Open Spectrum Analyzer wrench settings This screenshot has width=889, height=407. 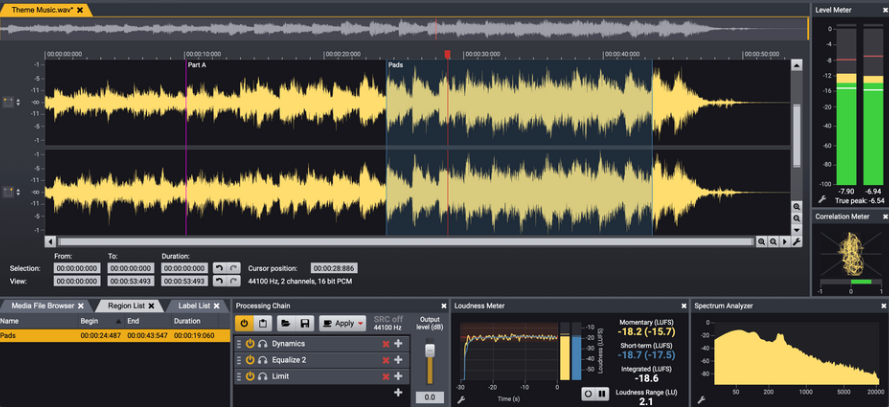point(701,398)
